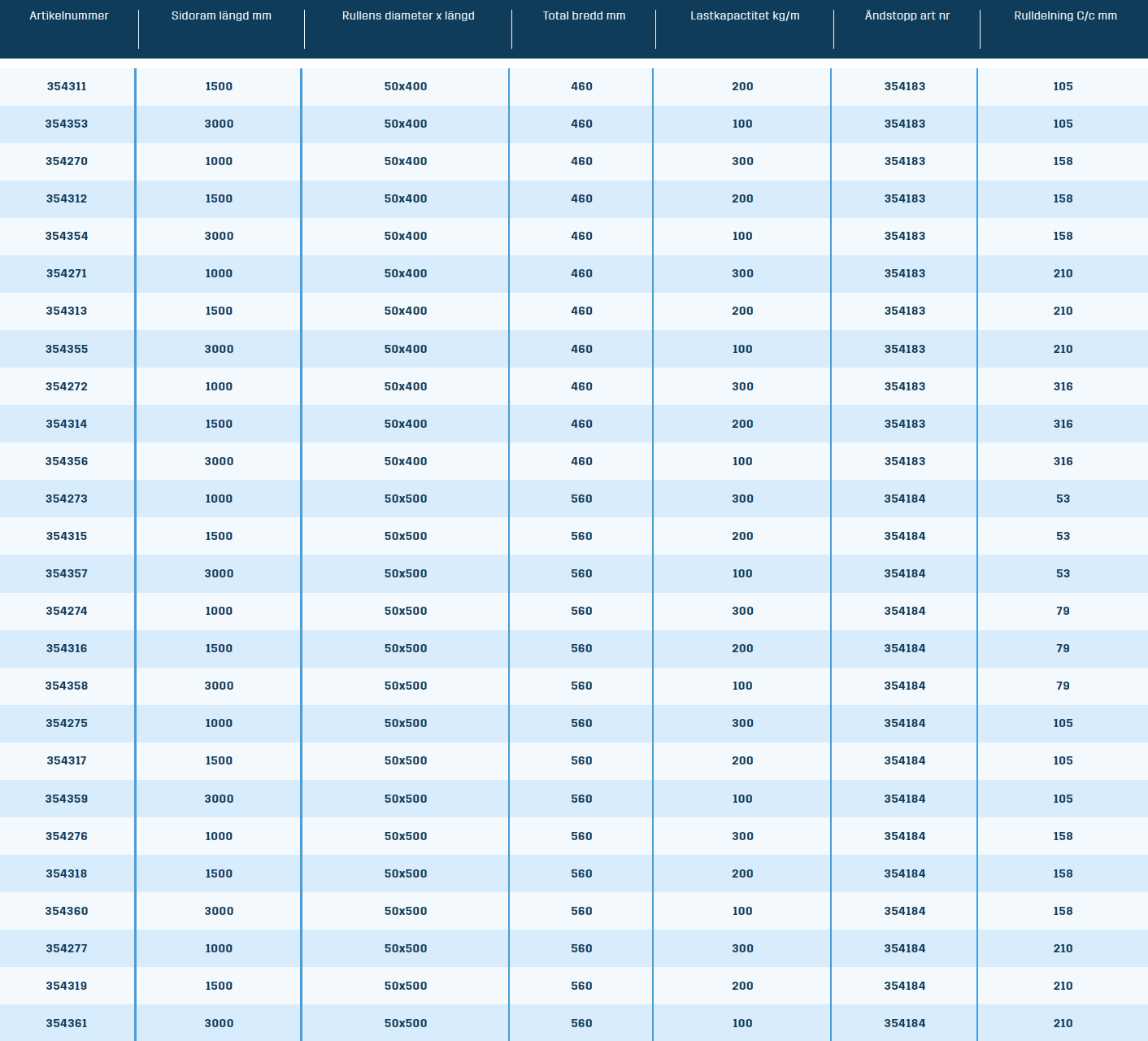1148x1041 pixels.
Task: Select article number 354276
Action: [67, 836]
